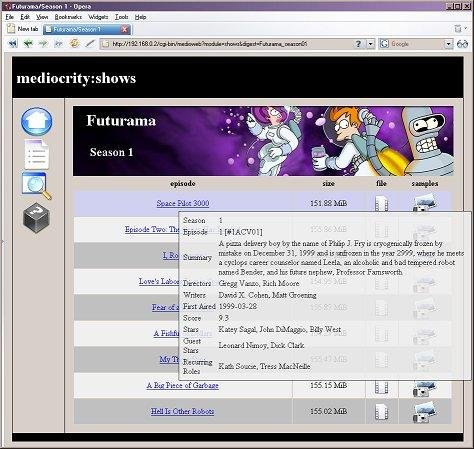Open the Hell Is Other Robots link
Image resolution: width=474 pixels, height=449 pixels.
[182, 411]
